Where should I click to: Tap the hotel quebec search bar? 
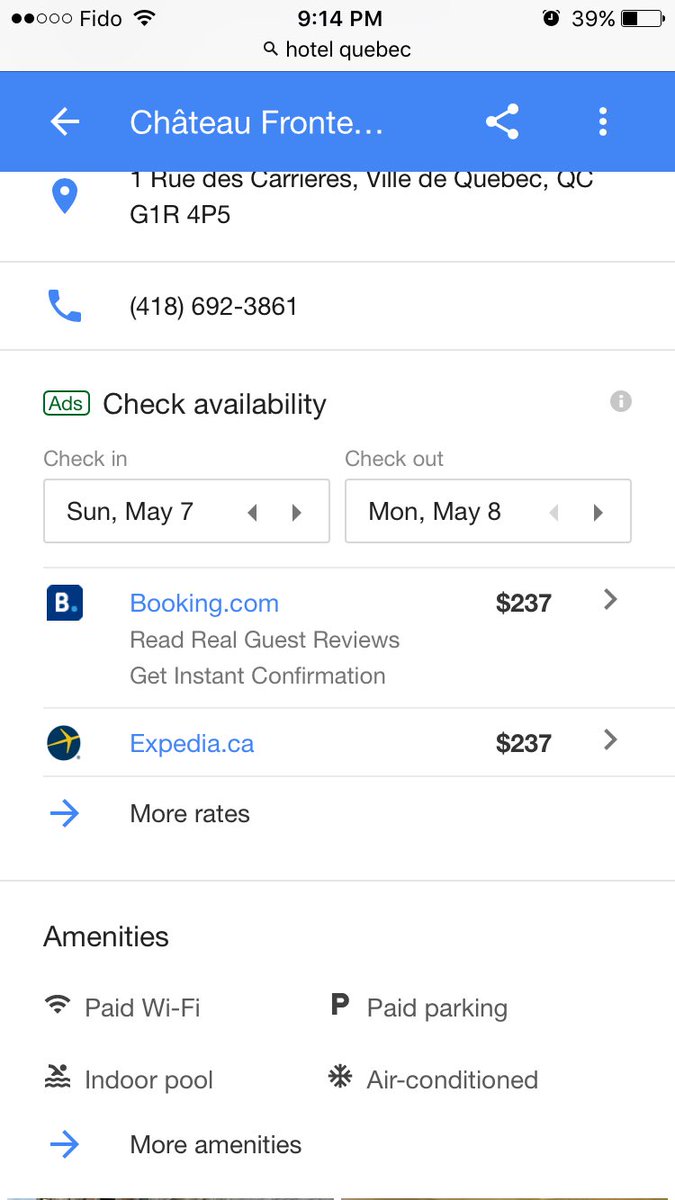click(337, 50)
